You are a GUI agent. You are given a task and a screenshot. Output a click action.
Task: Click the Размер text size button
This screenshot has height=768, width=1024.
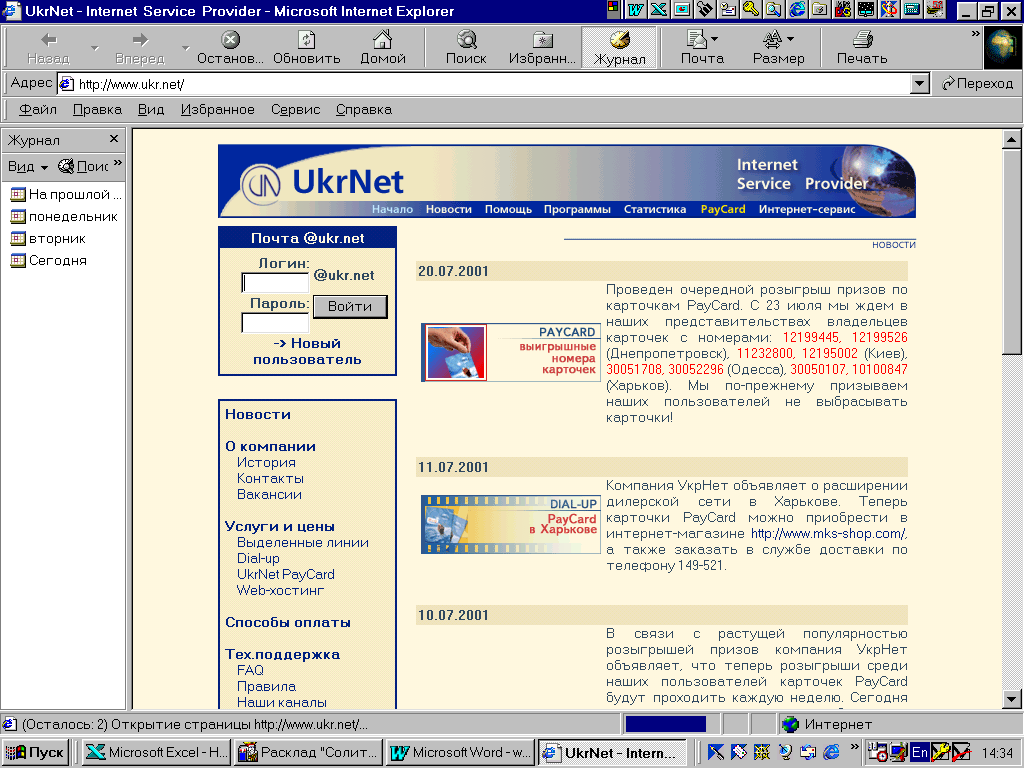point(778,48)
